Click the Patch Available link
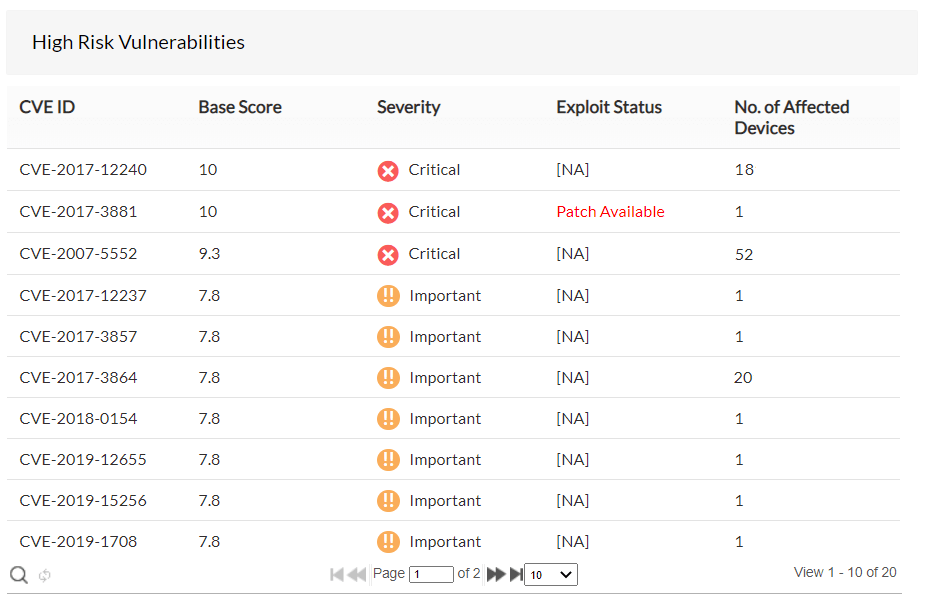Viewport: 925px width, 612px height. pos(610,211)
